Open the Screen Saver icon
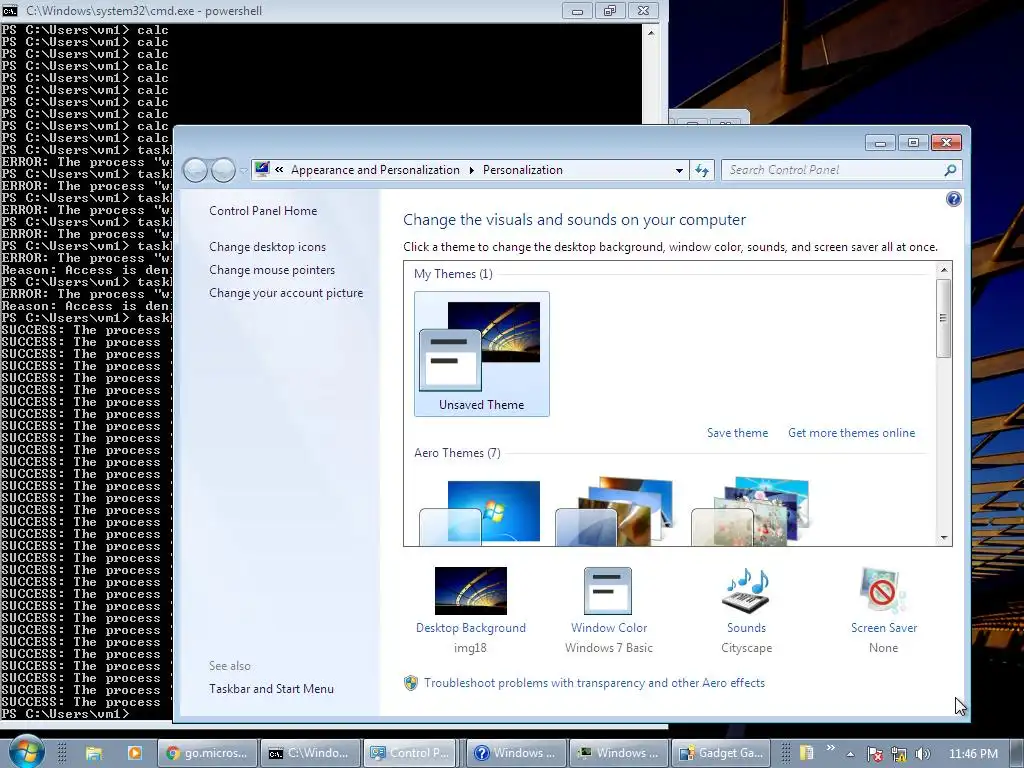 883,590
